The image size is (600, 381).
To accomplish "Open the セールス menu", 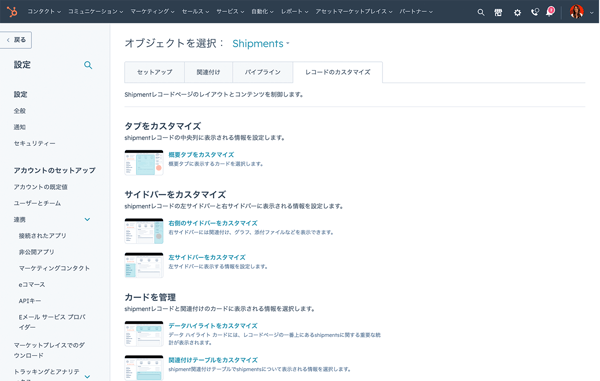I will click(x=195, y=11).
